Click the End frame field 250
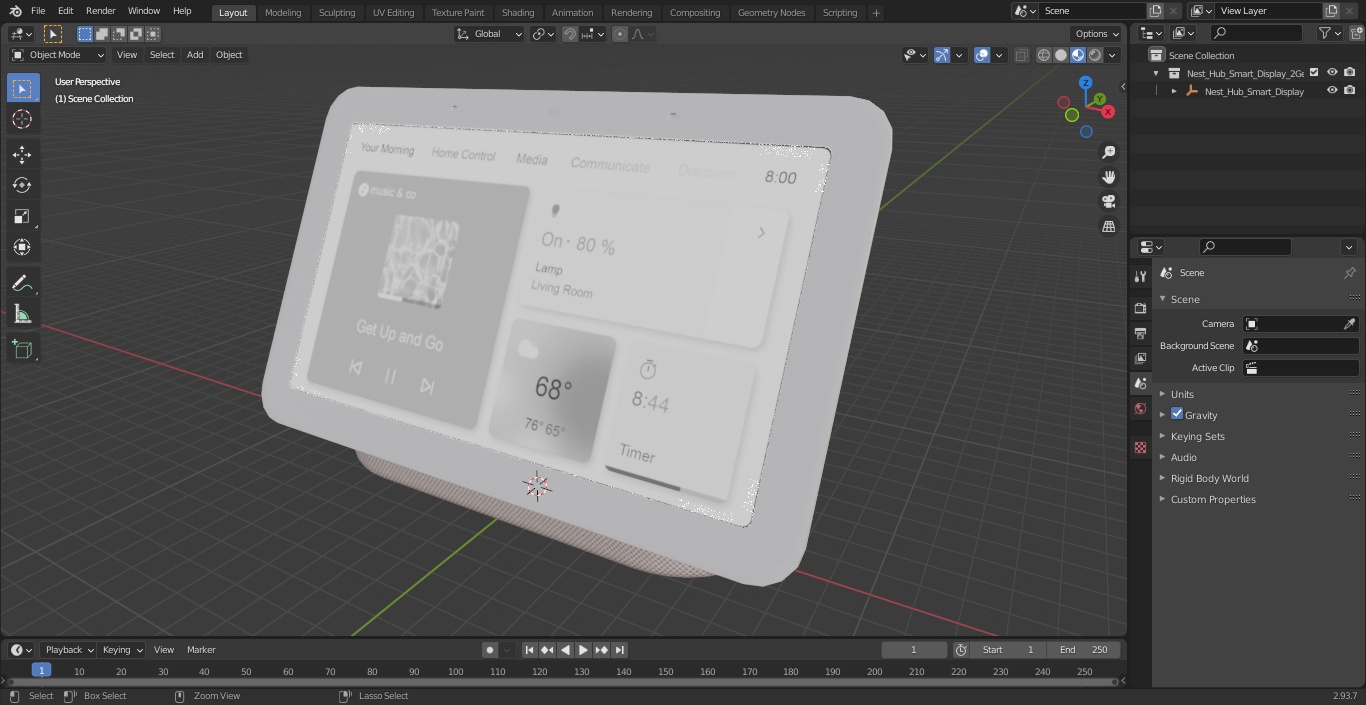 1084,650
